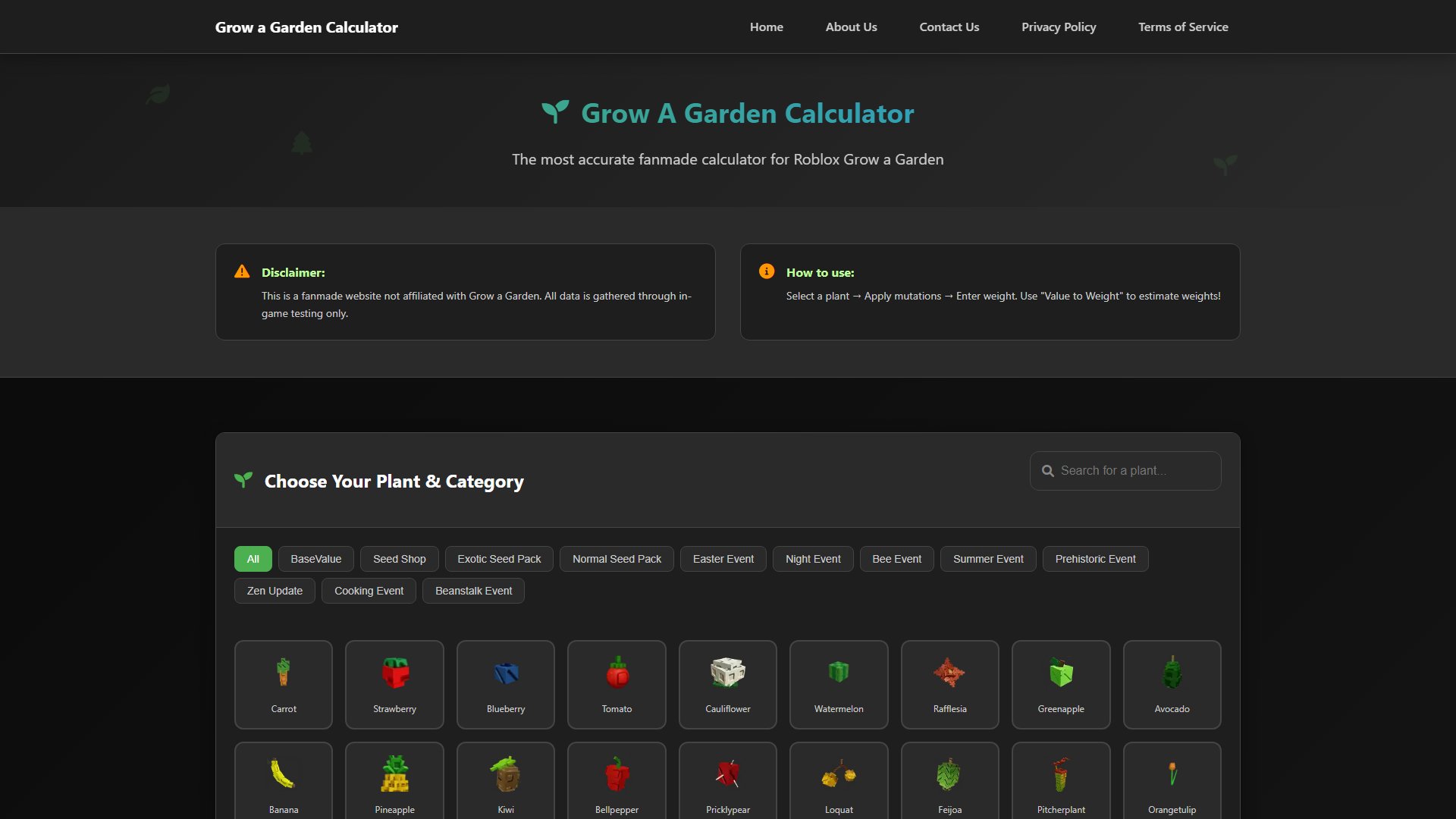Screen dimensions: 1456x819
Task: Click sprout icon next to Choose Your Plant
Action: (x=243, y=480)
